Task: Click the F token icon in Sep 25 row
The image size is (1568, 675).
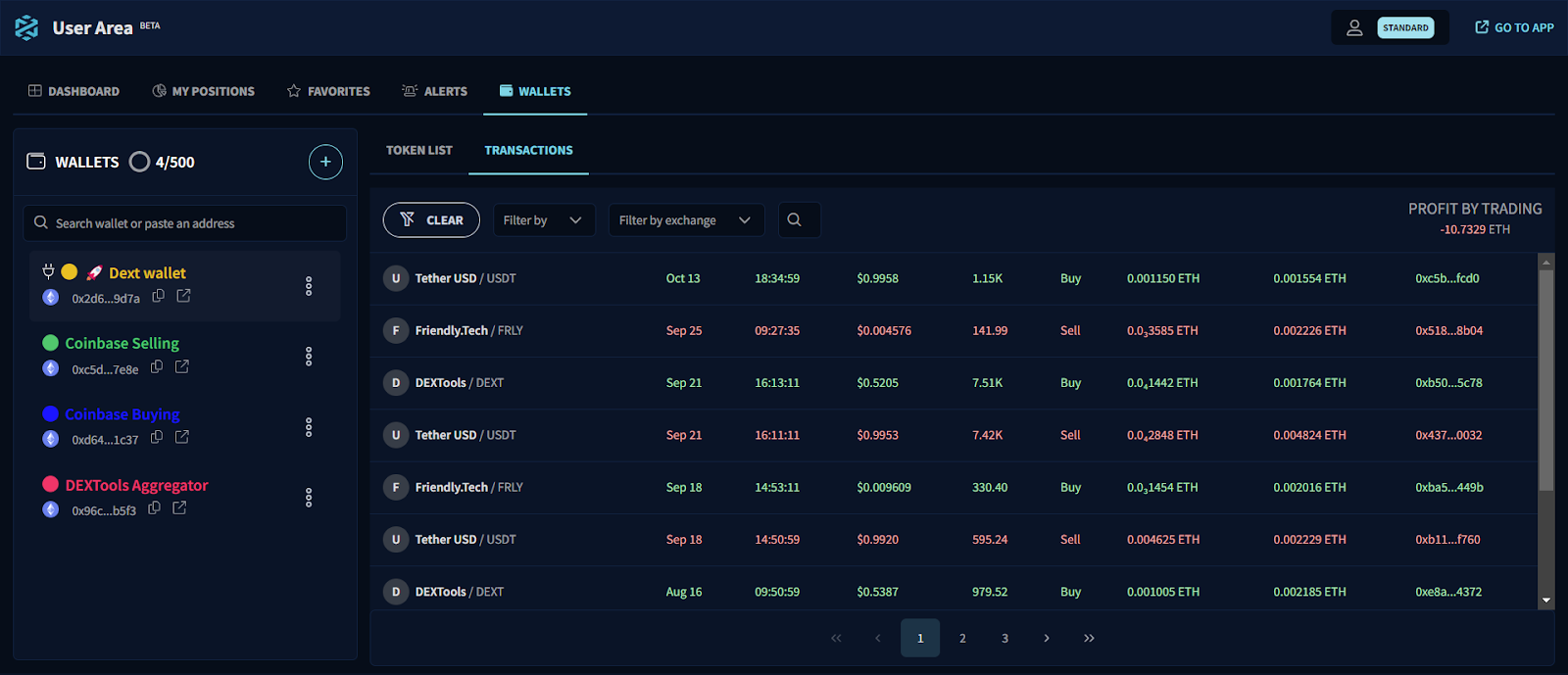Action: pos(396,330)
